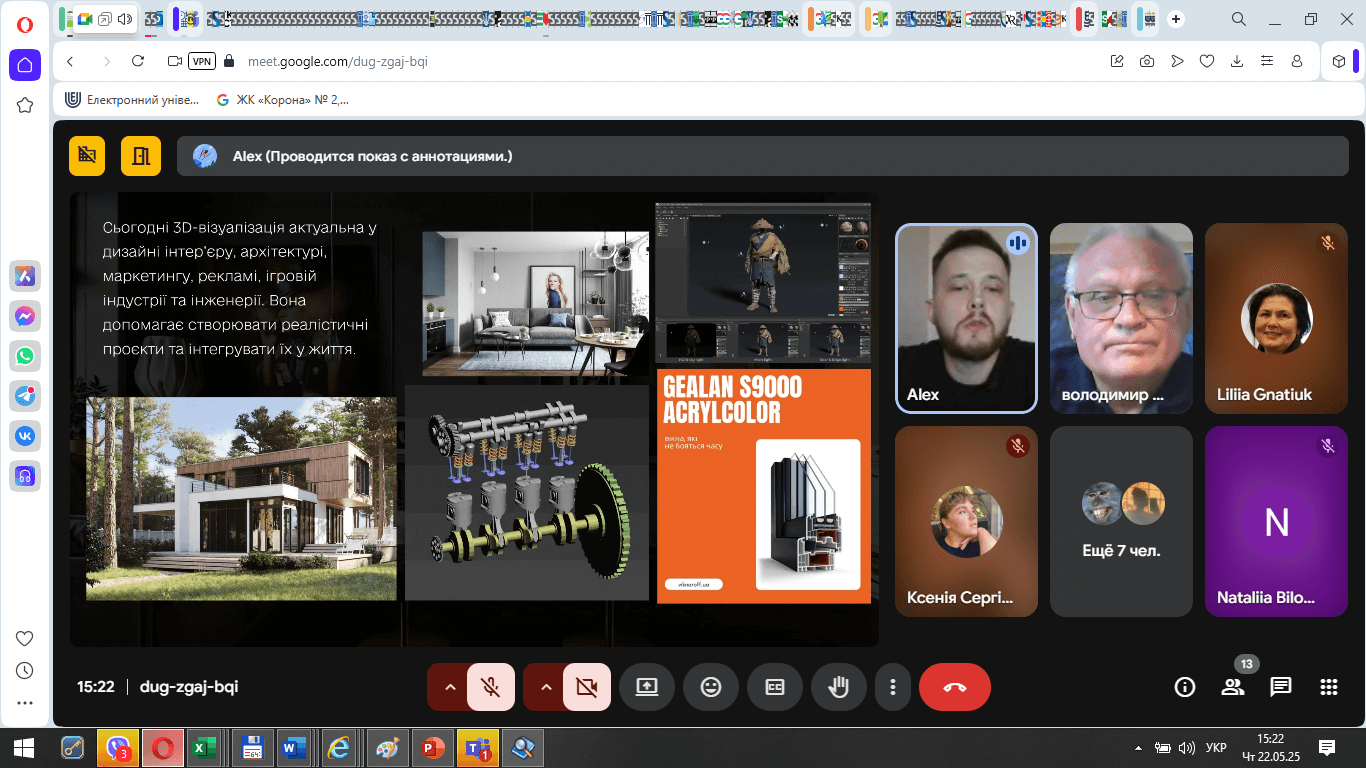The width and height of the screenshot is (1366, 768).
Task: Toggle closed captions button
Action: pyautogui.click(x=775, y=687)
